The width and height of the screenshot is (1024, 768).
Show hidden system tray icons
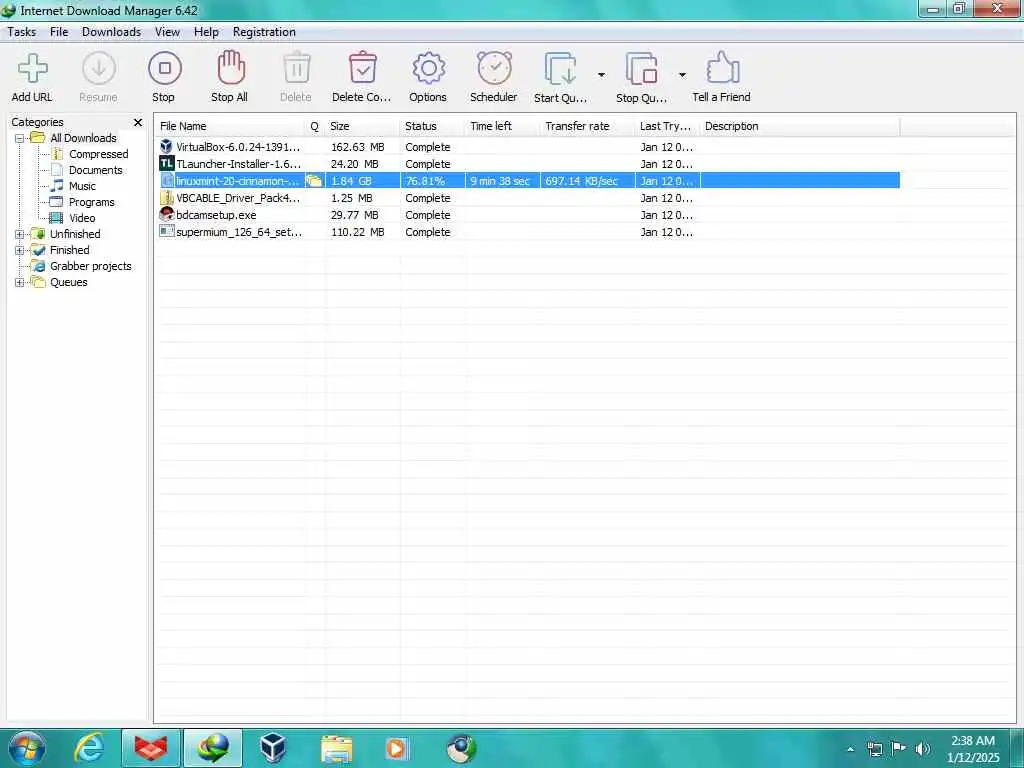pyautogui.click(x=850, y=749)
